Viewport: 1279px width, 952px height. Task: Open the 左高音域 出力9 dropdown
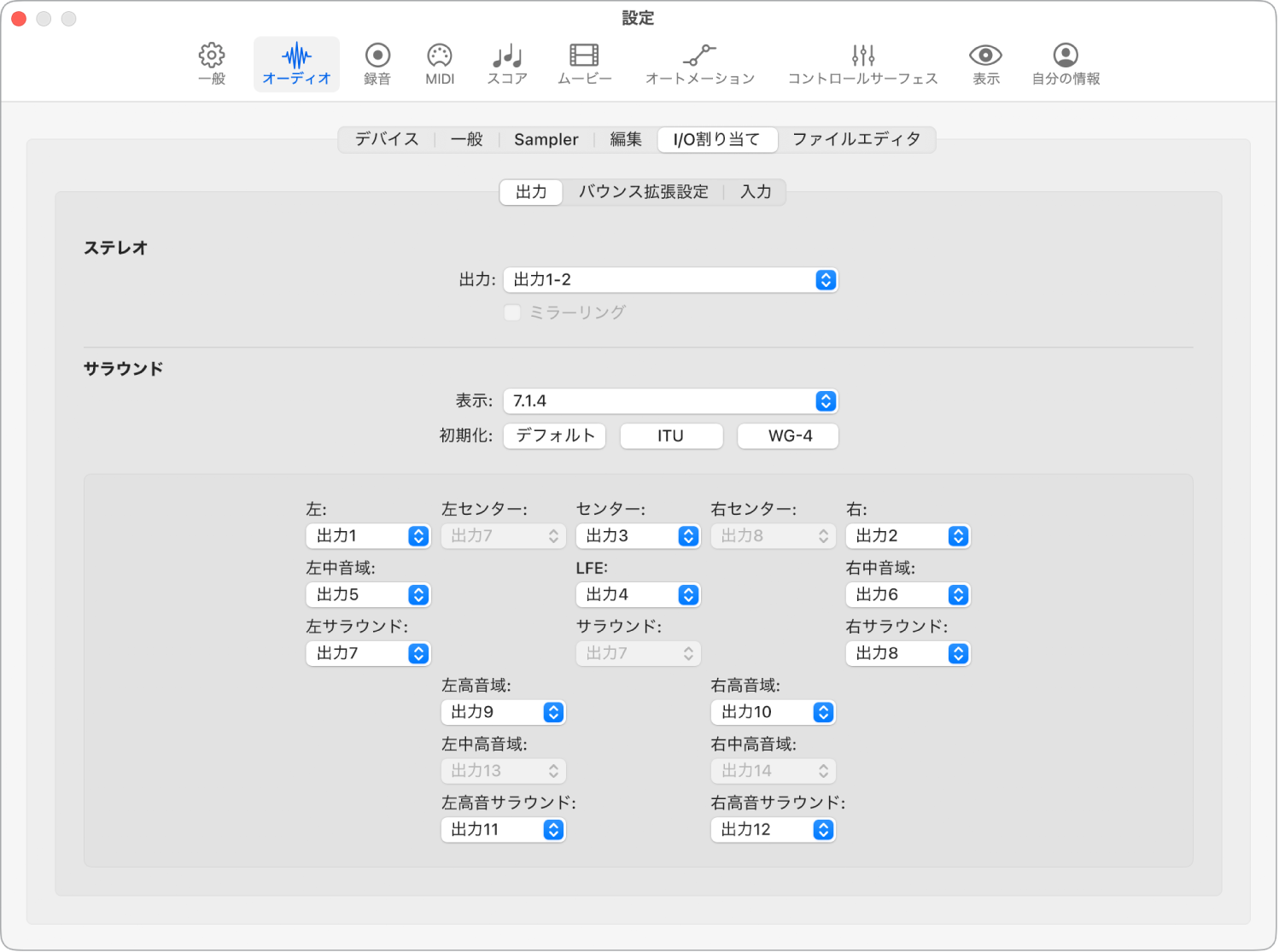click(503, 712)
